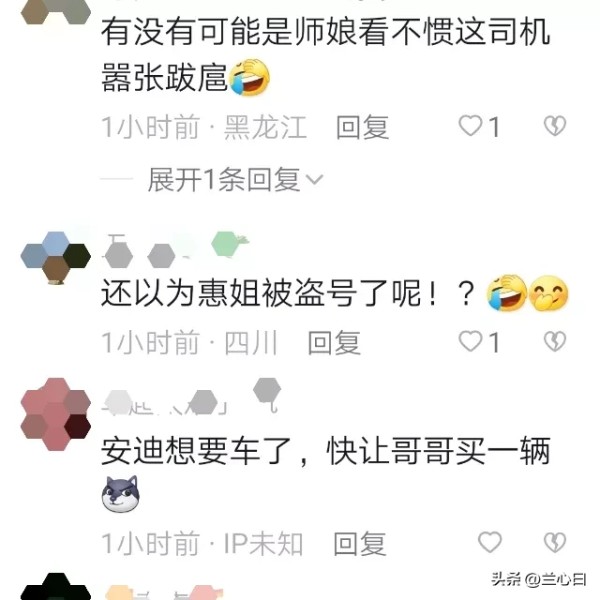The image size is (600, 600).
Task: Open the blue hexagon avatar's profile
Action: pos(55,258)
